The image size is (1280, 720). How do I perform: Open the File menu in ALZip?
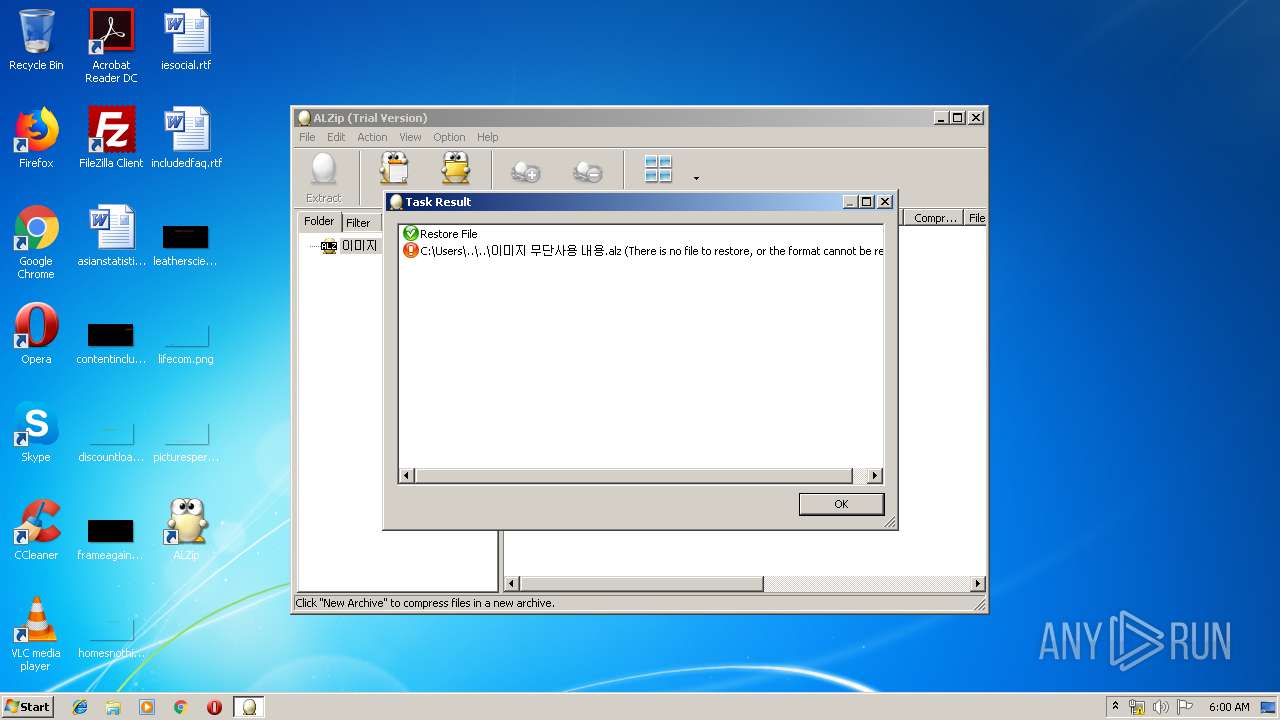pos(307,137)
